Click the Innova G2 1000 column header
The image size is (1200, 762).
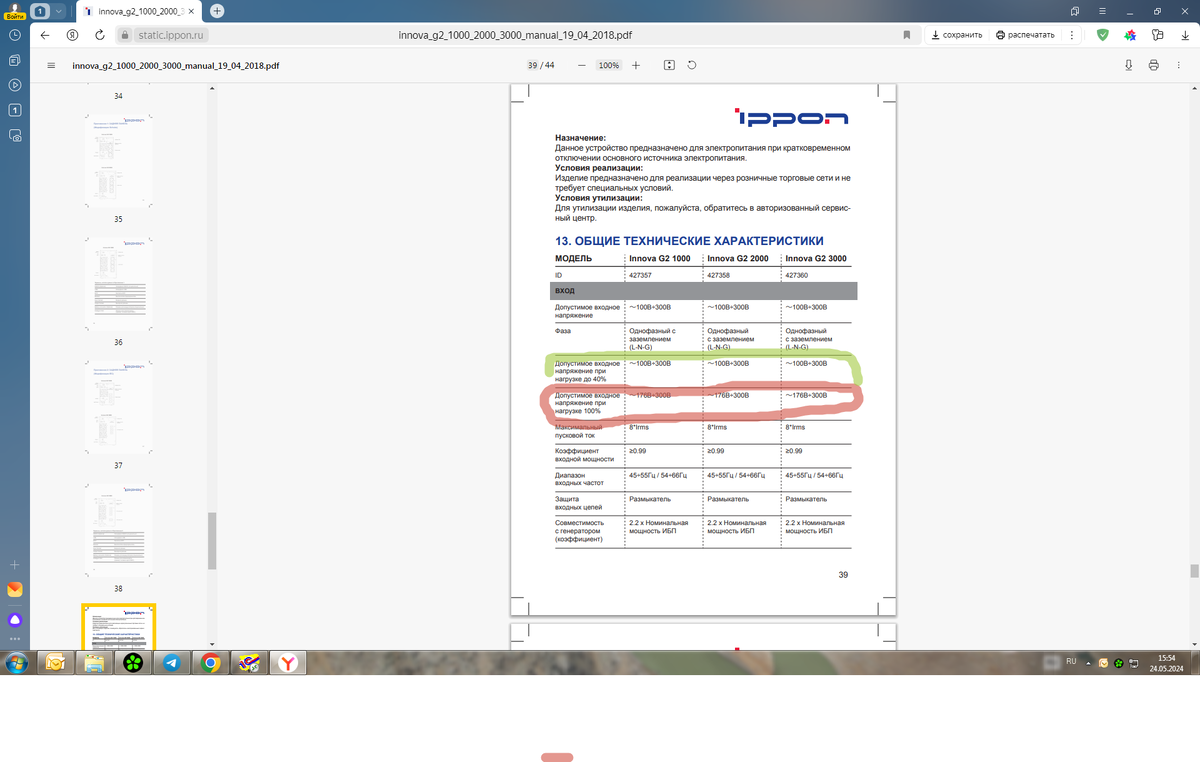(x=659, y=259)
